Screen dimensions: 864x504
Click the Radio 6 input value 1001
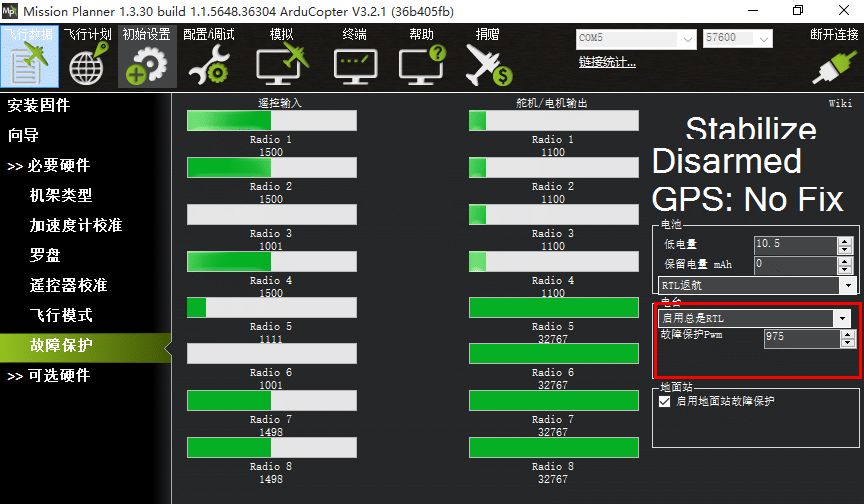(271, 385)
